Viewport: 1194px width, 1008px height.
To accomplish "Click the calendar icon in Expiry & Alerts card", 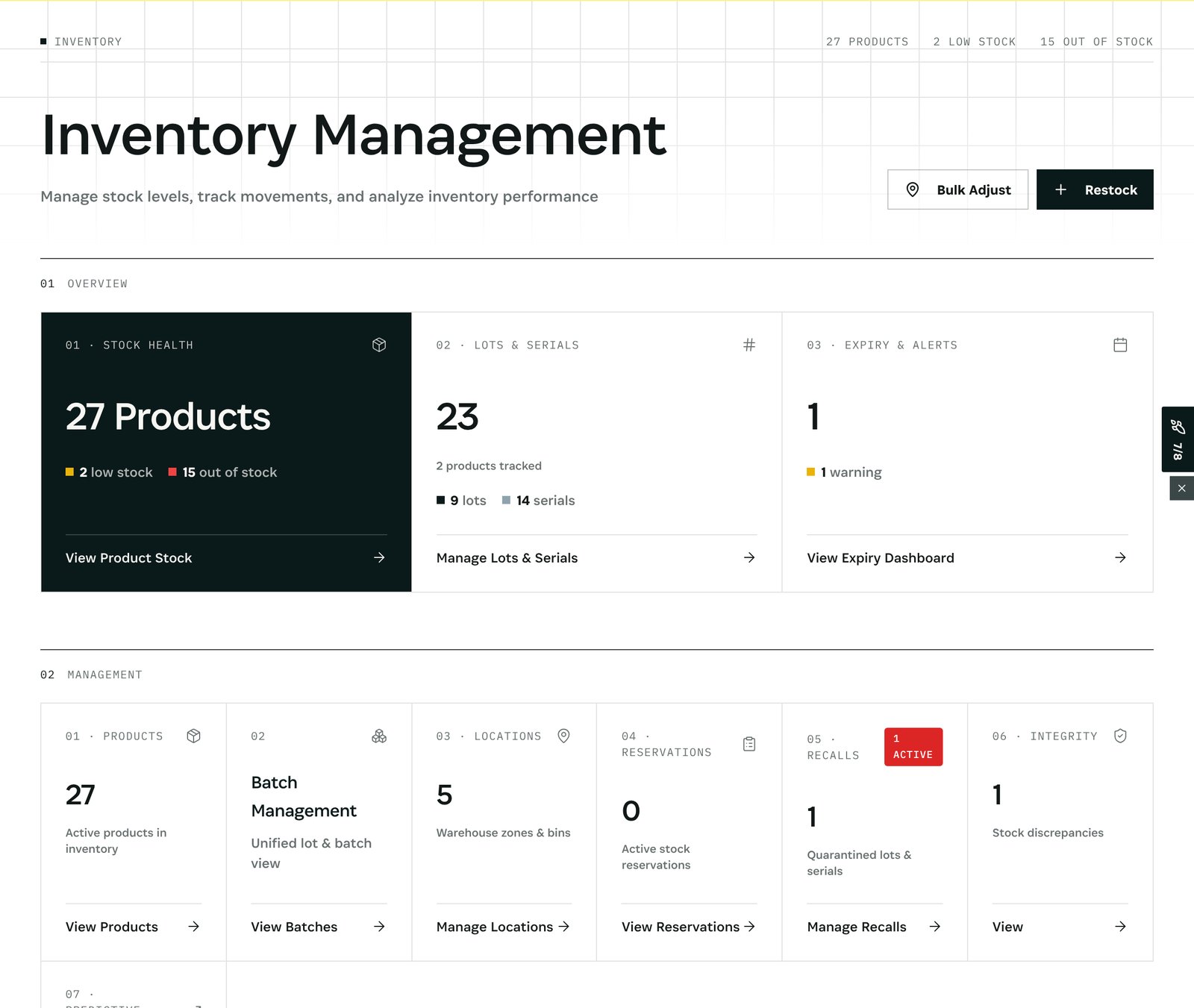I will (1120, 345).
